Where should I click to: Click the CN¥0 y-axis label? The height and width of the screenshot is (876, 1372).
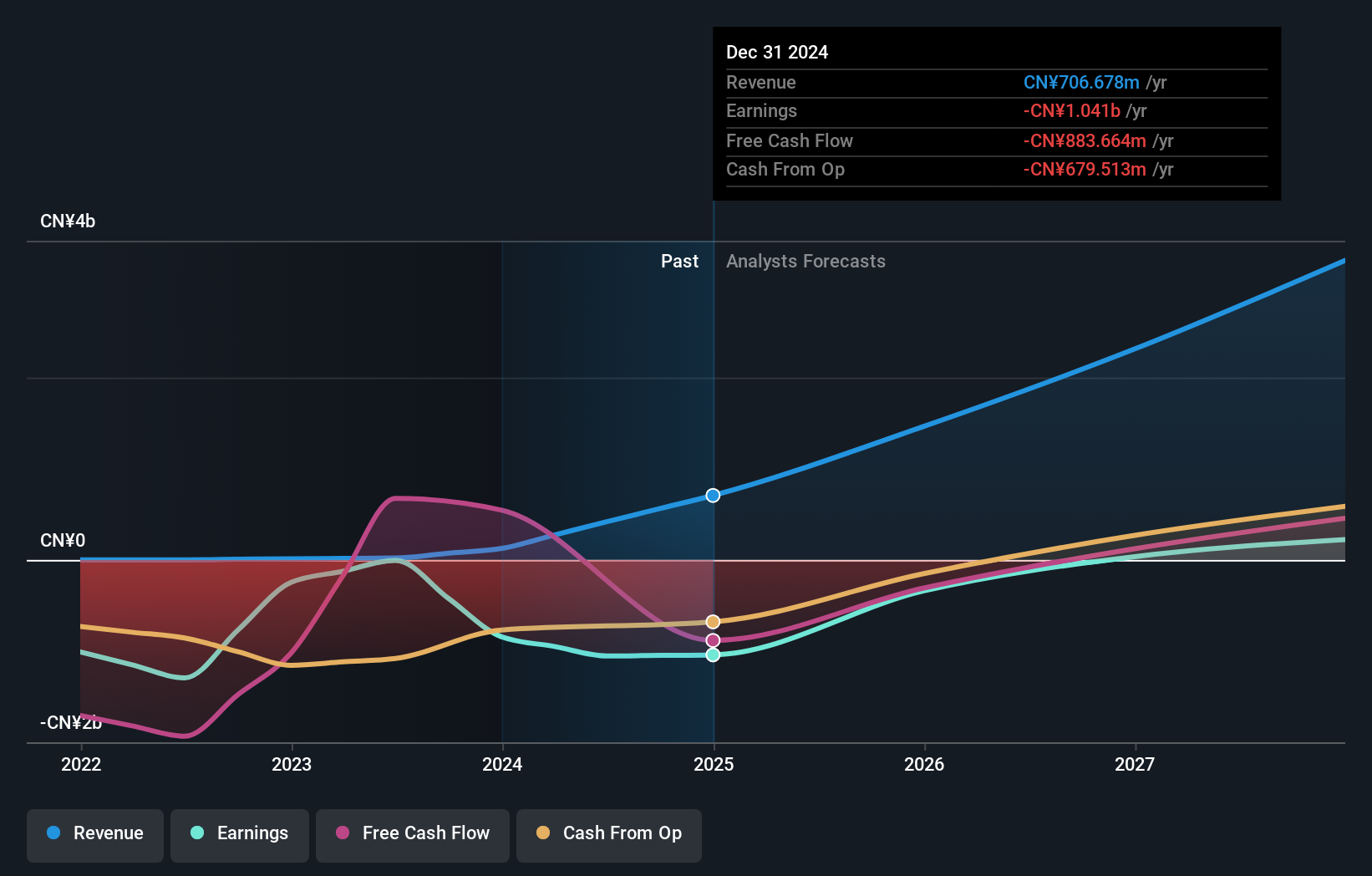pos(63,540)
